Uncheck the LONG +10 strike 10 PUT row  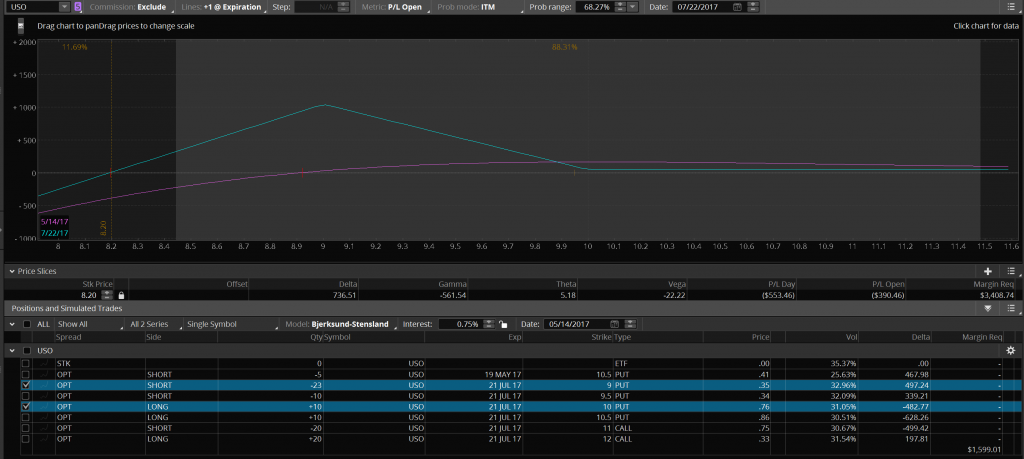click(x=26, y=407)
